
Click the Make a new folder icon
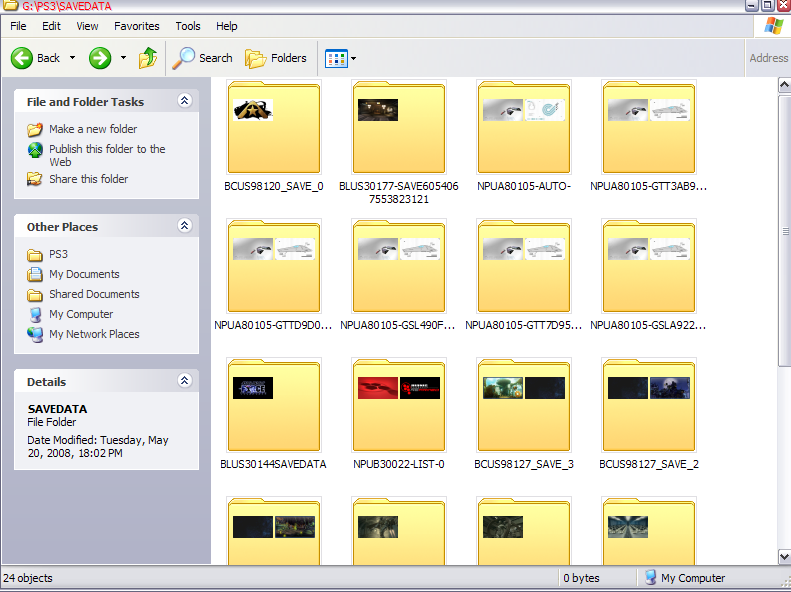35,130
